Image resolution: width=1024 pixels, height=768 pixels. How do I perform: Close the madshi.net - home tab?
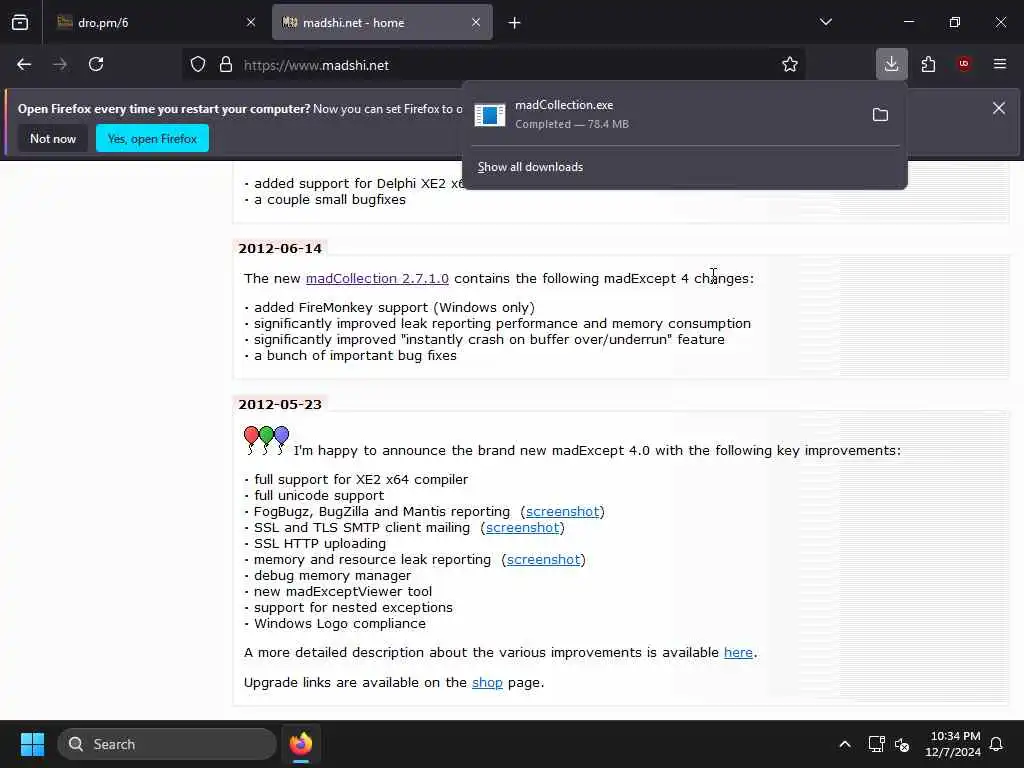coord(476,22)
